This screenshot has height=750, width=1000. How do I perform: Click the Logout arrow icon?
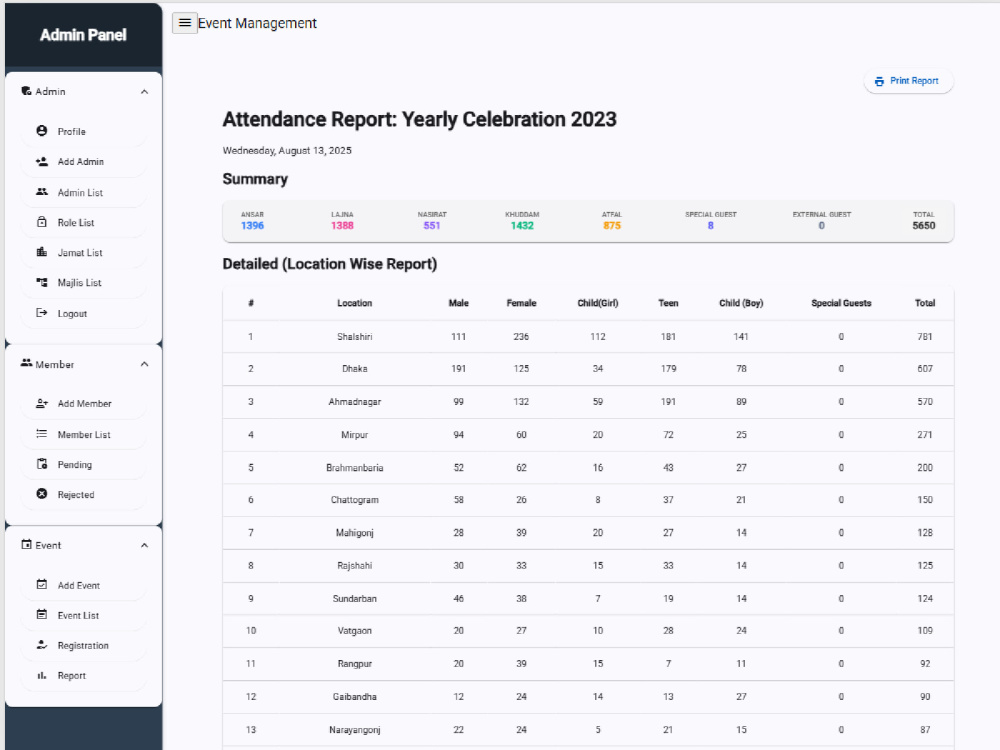(x=41, y=312)
